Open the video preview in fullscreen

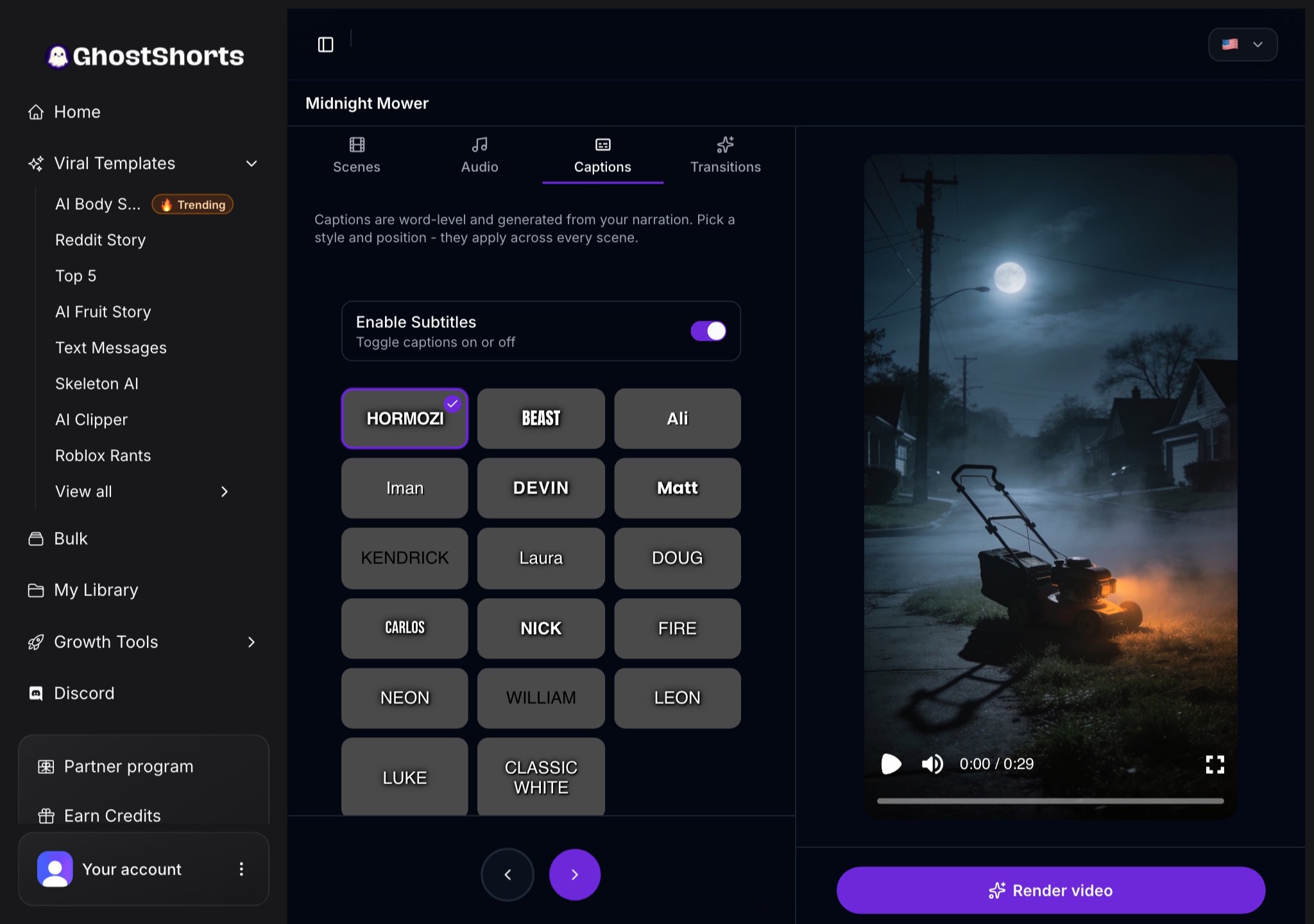1215,764
